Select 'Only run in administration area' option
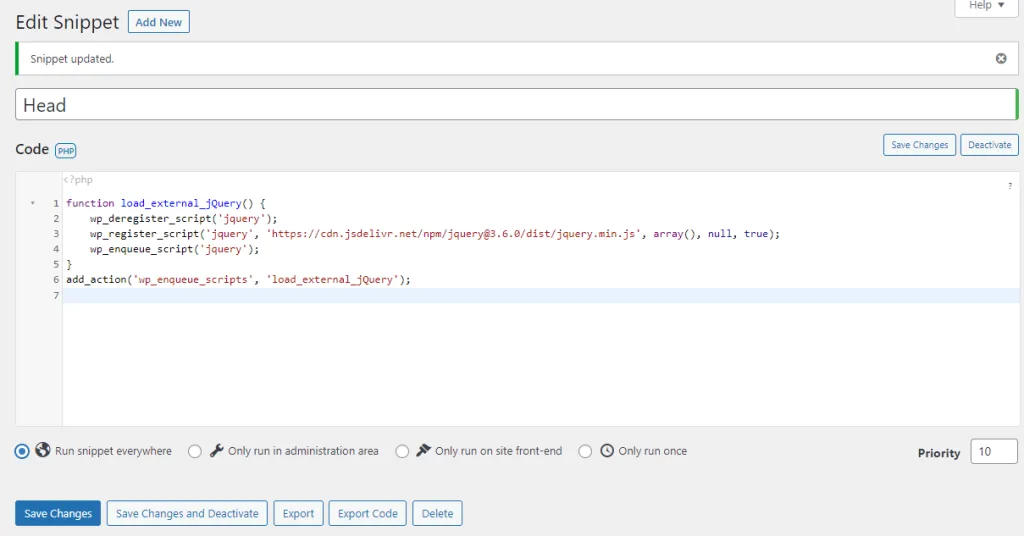Image resolution: width=1024 pixels, height=536 pixels. click(x=195, y=452)
